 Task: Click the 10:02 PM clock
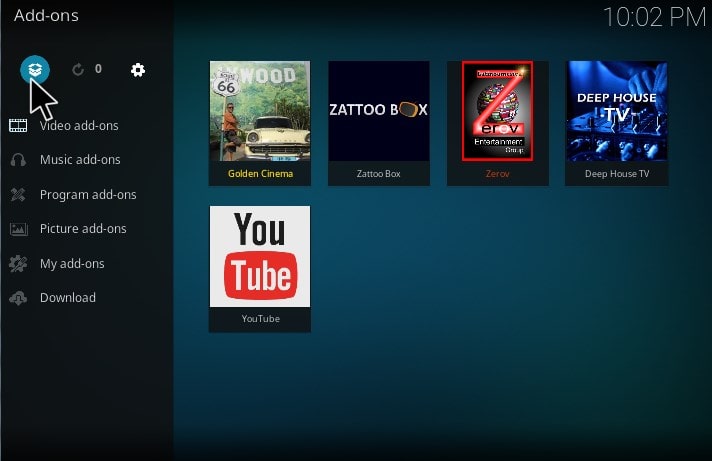[x=654, y=17]
